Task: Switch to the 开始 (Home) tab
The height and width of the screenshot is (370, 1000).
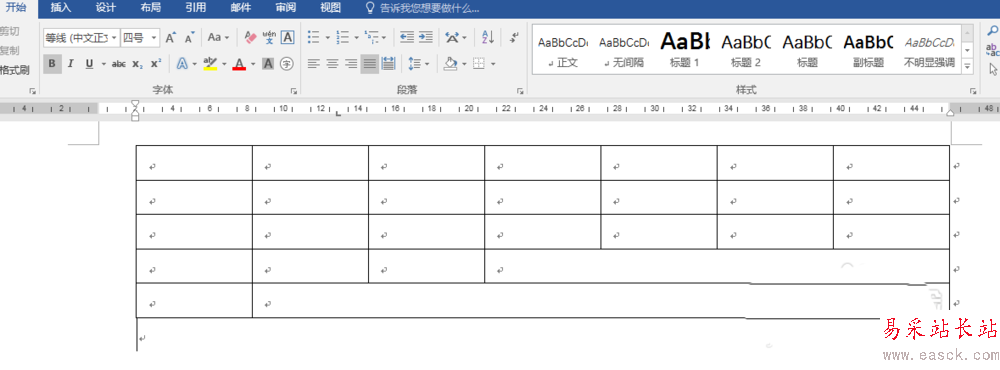Action: [17, 8]
